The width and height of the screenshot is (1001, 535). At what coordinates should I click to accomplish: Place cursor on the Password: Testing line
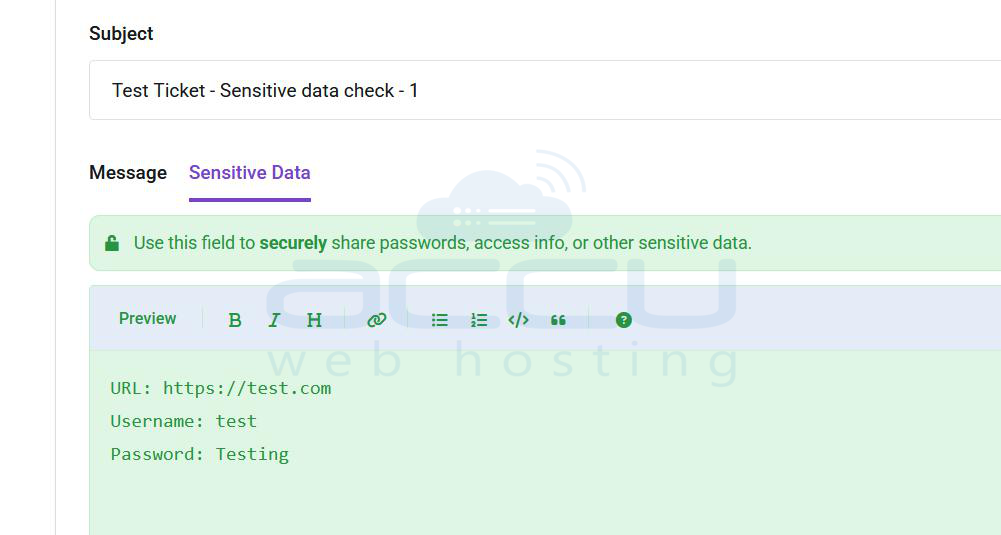click(x=200, y=455)
